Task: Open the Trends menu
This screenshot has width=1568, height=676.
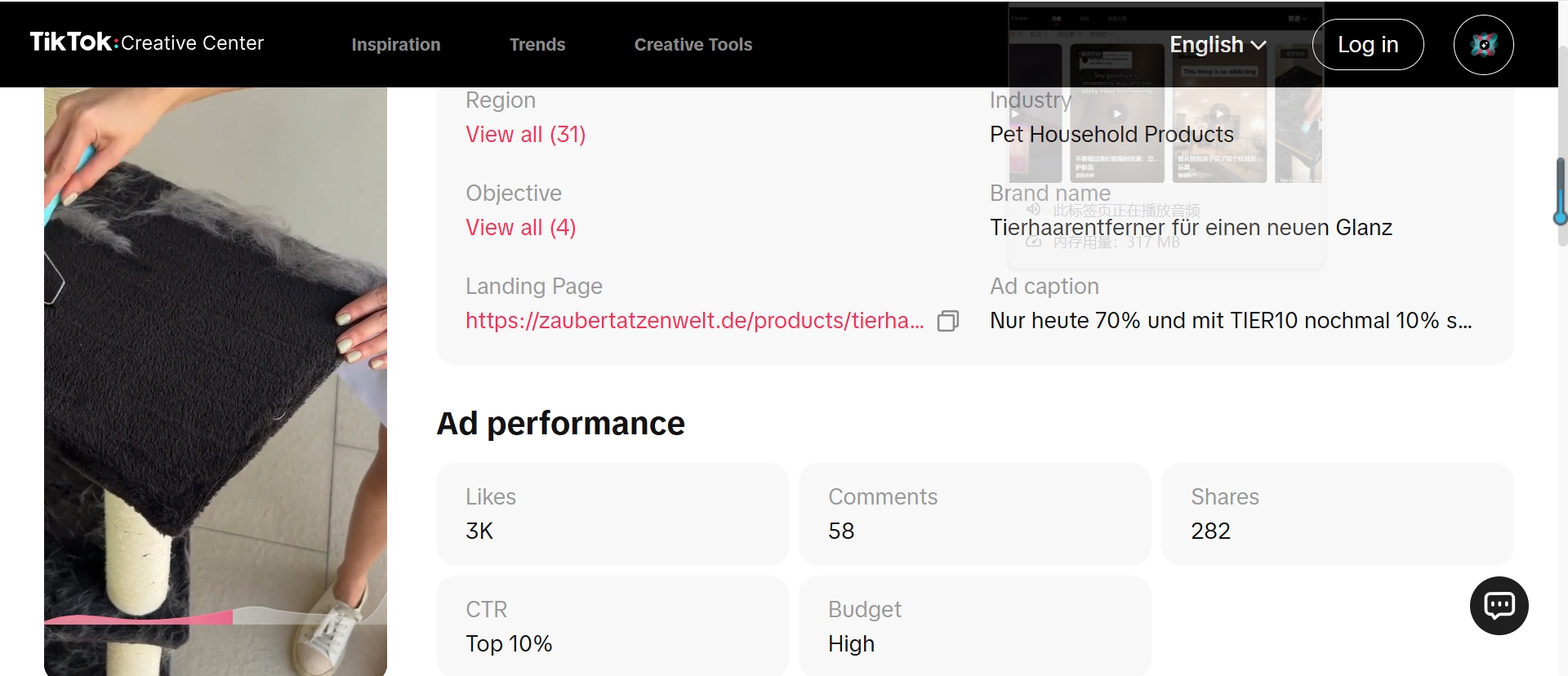Action: [537, 45]
